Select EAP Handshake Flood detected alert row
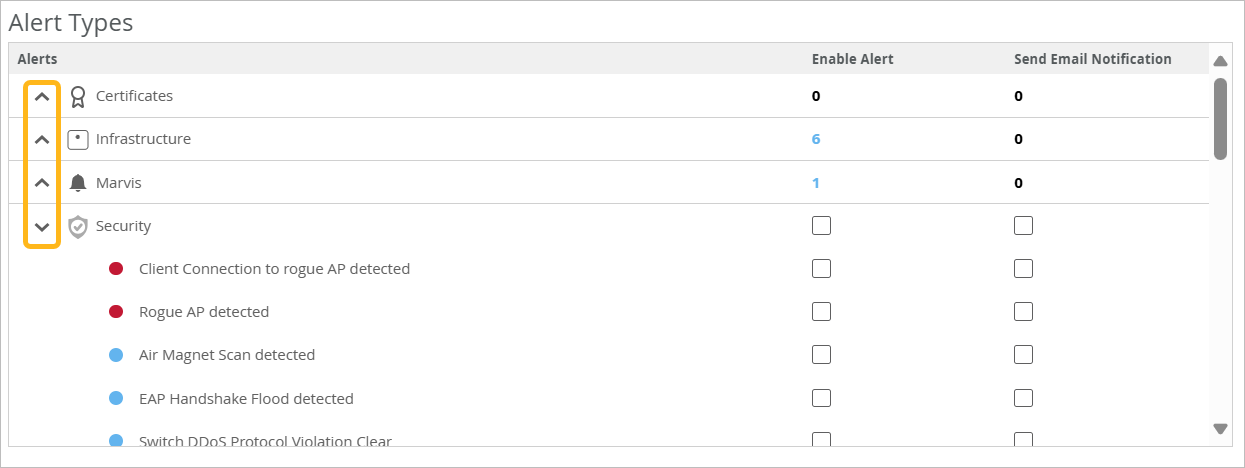1245x468 pixels. pos(246,399)
